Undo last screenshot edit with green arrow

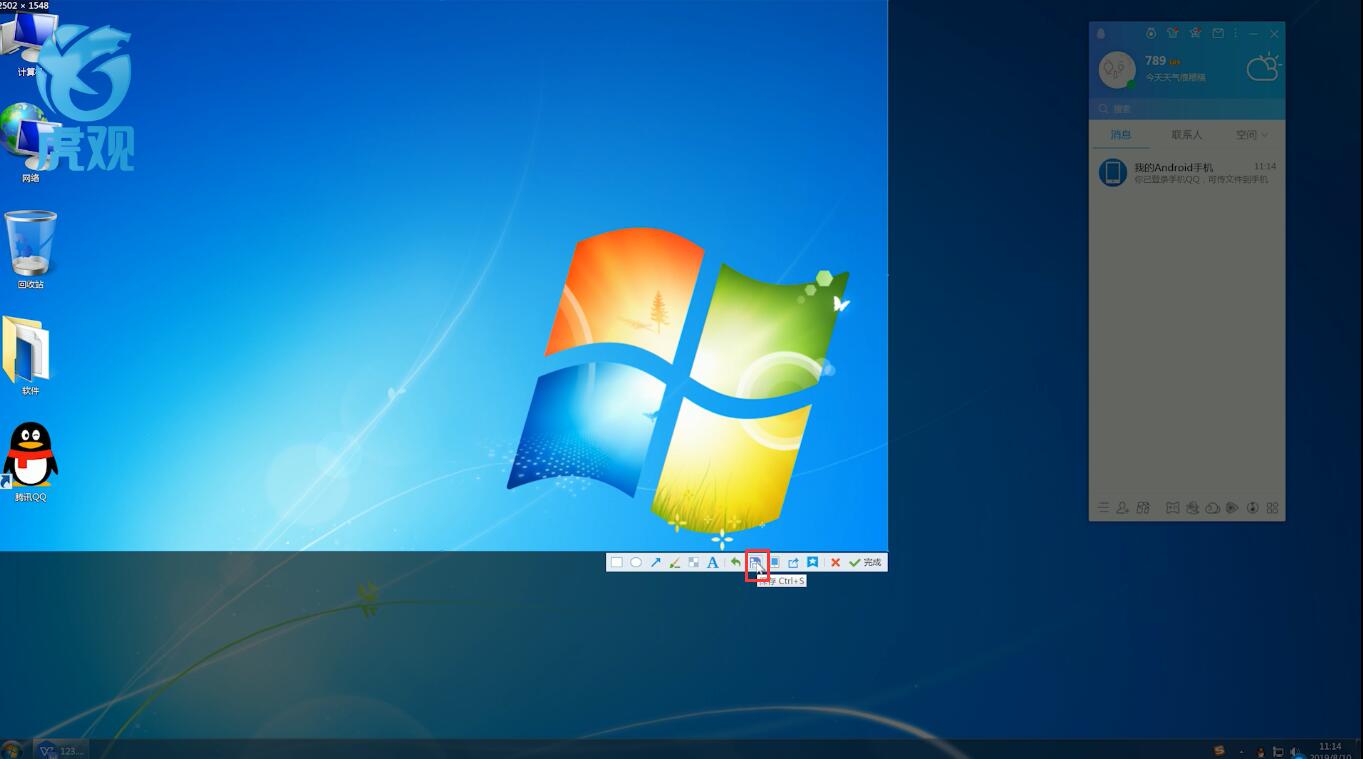tap(736, 563)
